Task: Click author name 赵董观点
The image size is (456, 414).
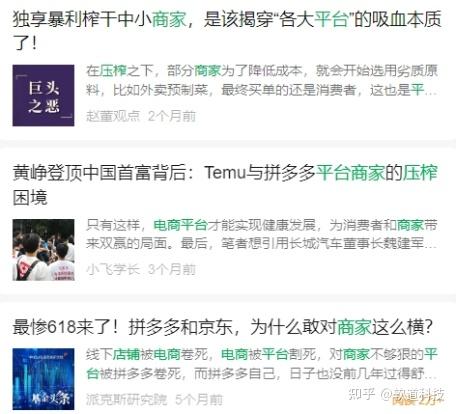Action: click(113, 116)
